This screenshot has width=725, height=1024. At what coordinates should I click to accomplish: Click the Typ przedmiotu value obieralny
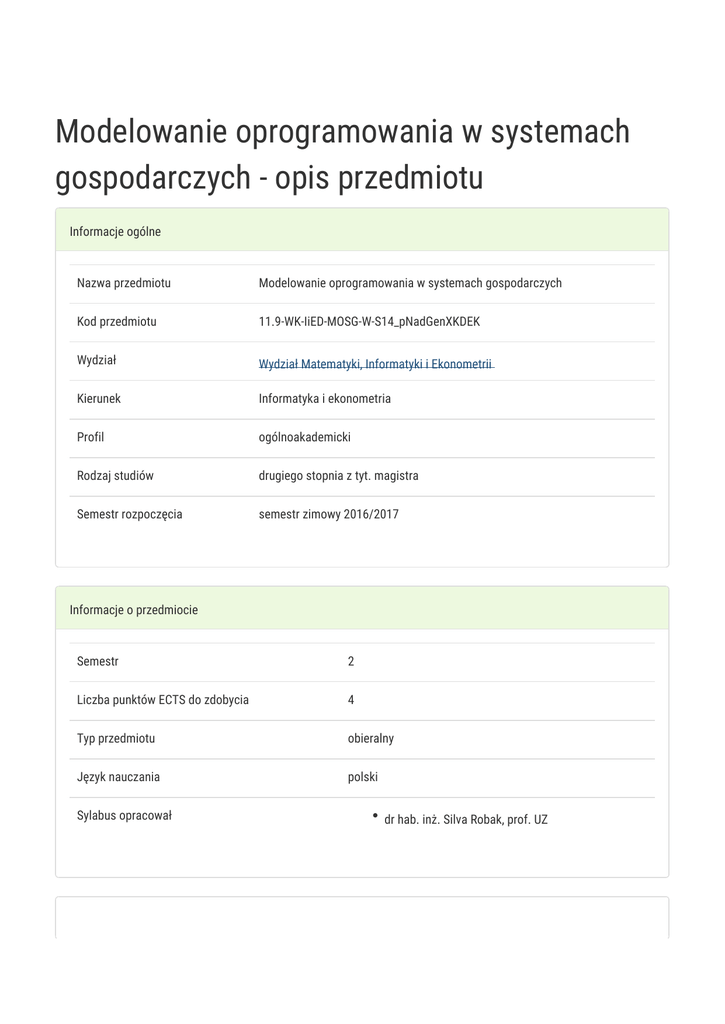click(x=370, y=738)
